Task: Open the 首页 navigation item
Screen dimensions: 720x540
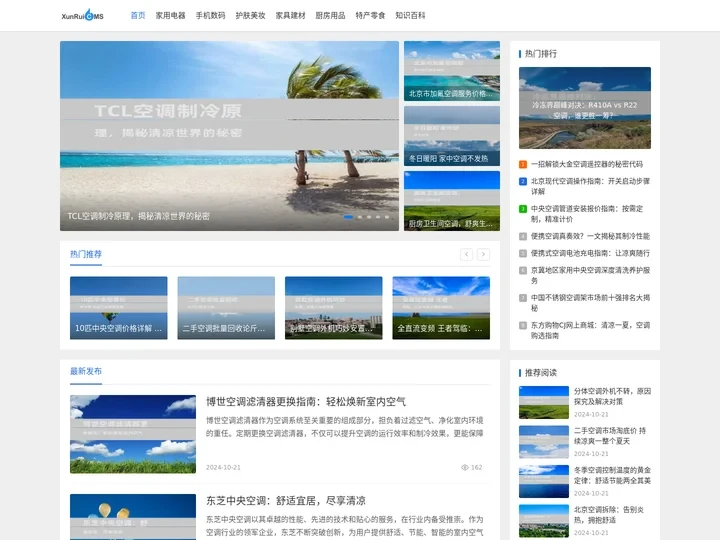Action: [138, 16]
